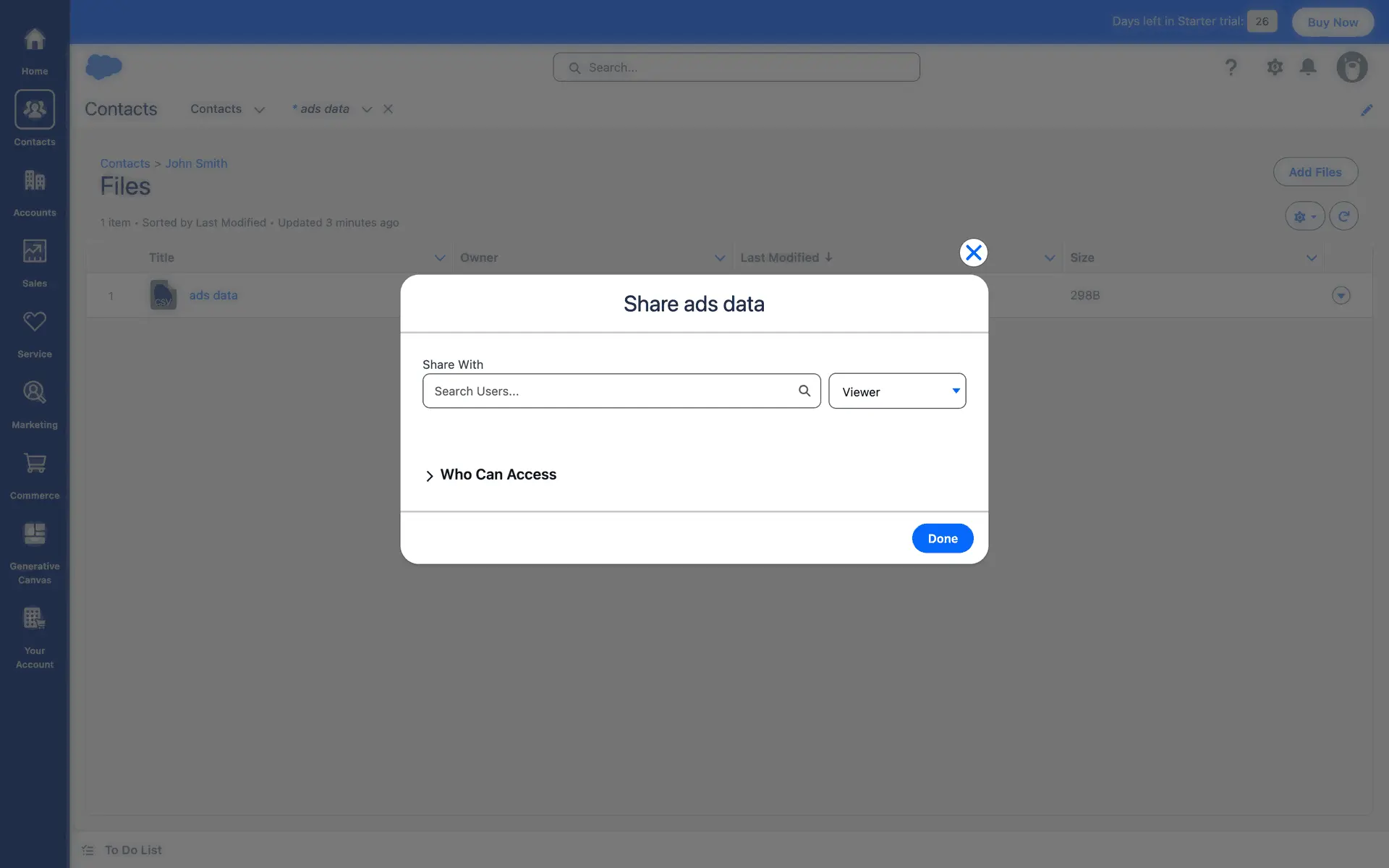This screenshot has width=1389, height=868.
Task: Click the Buy Now button
Action: point(1332,22)
